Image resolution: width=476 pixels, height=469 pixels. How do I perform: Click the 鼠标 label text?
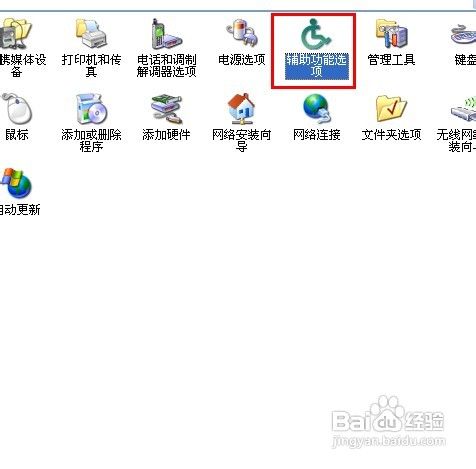tap(17, 135)
